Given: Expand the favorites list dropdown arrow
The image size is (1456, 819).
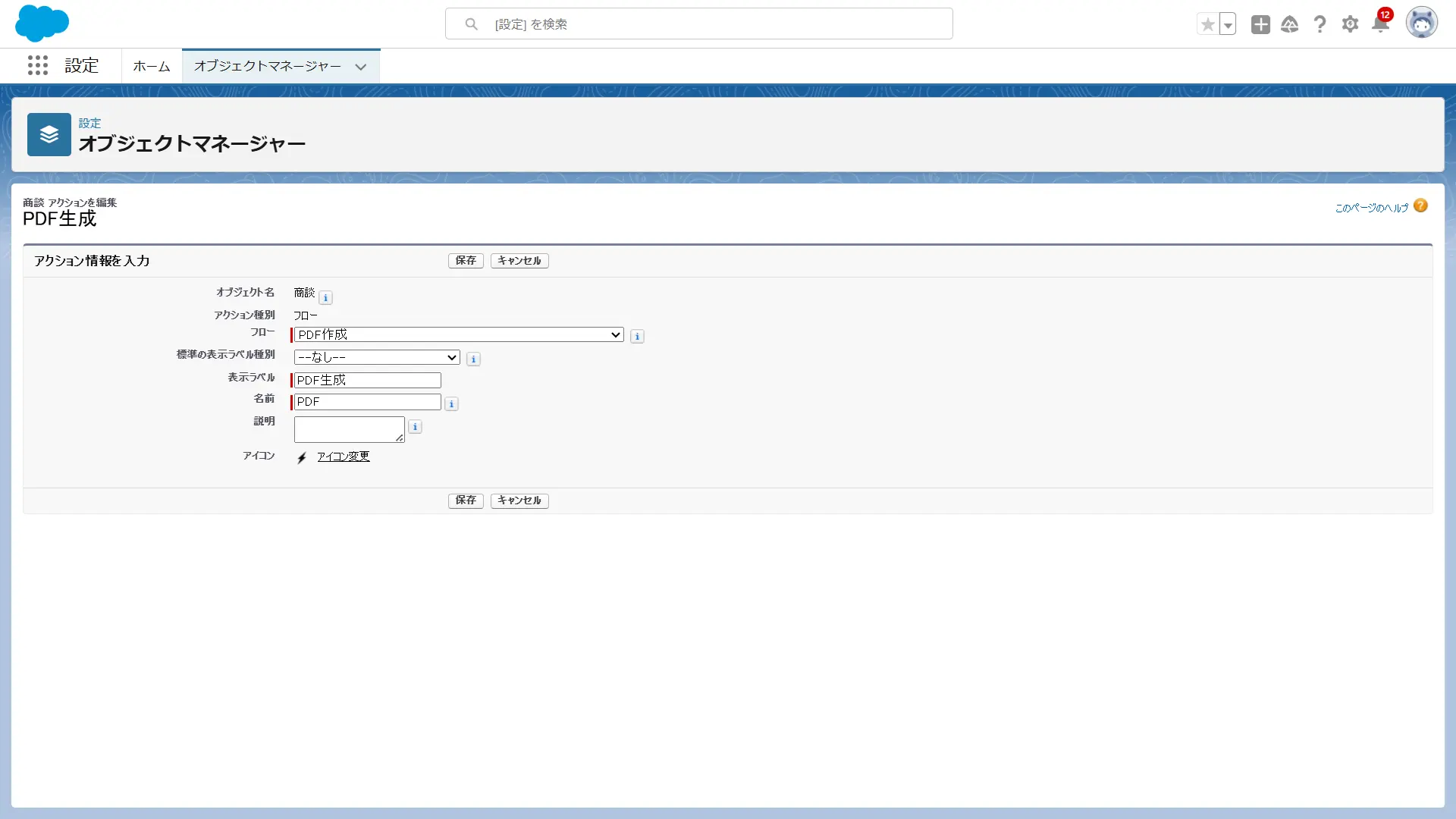Looking at the screenshot, I should (1228, 24).
